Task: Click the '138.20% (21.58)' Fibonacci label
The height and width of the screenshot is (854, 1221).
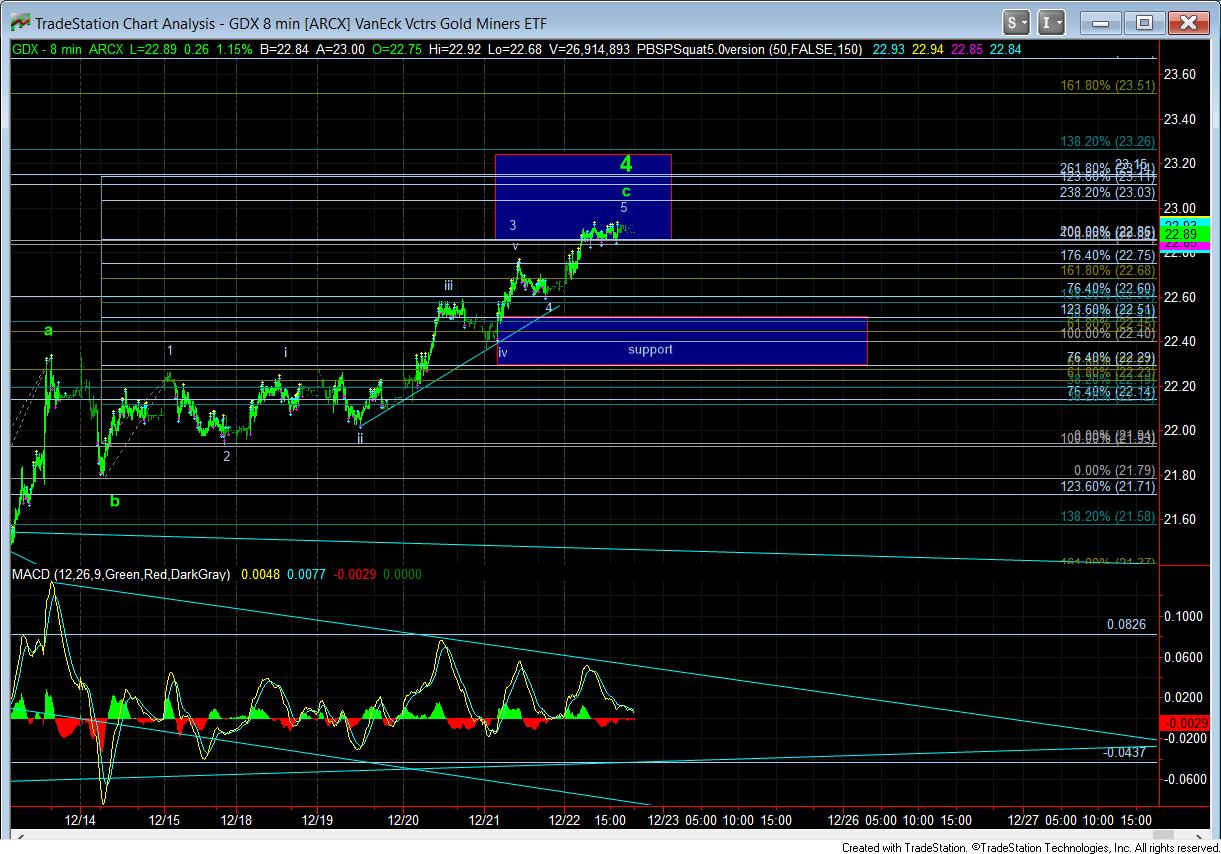Action: click(1108, 516)
